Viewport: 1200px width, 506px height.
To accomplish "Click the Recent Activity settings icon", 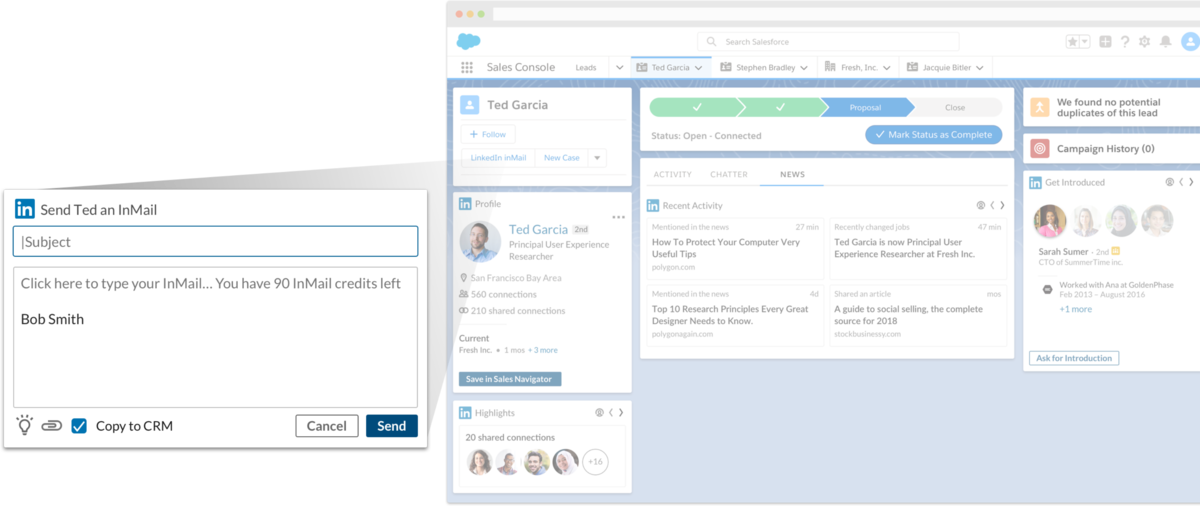I will coord(981,205).
